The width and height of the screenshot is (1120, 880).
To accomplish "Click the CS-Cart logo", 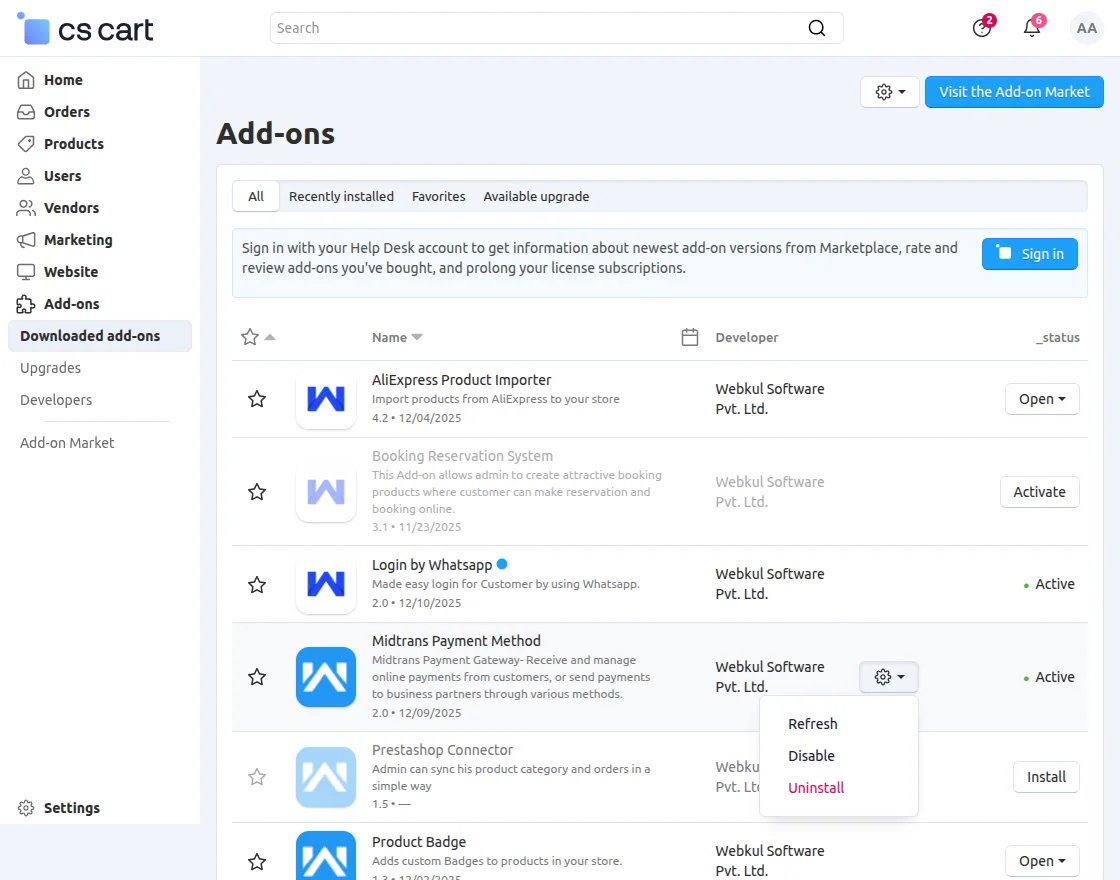I will [85, 29].
